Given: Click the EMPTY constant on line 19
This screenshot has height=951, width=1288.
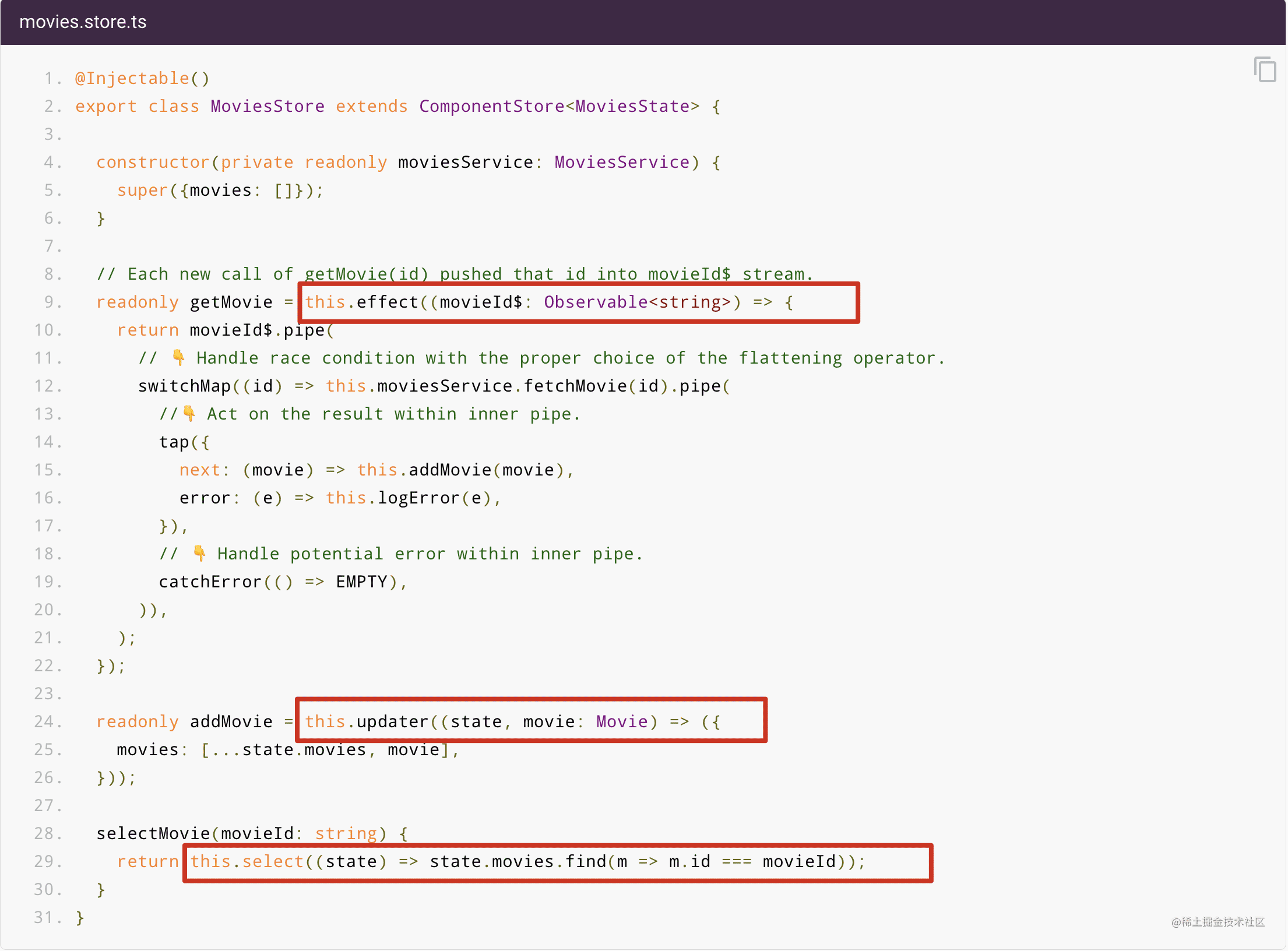Looking at the screenshot, I should (x=361, y=582).
